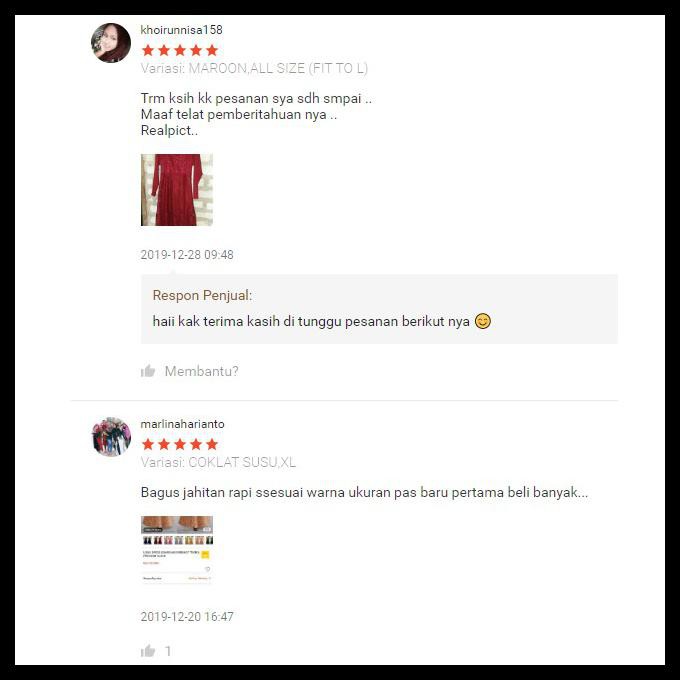Open the khoirunnisa158 username link
This screenshot has height=680, width=680.
pyautogui.click(x=181, y=30)
